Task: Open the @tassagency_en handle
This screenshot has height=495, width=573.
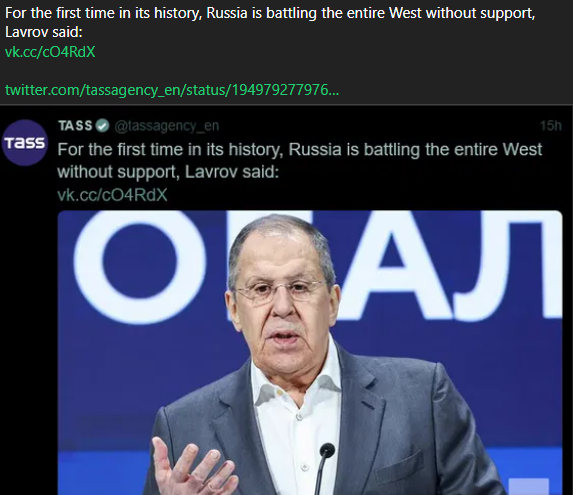Action: [167, 126]
